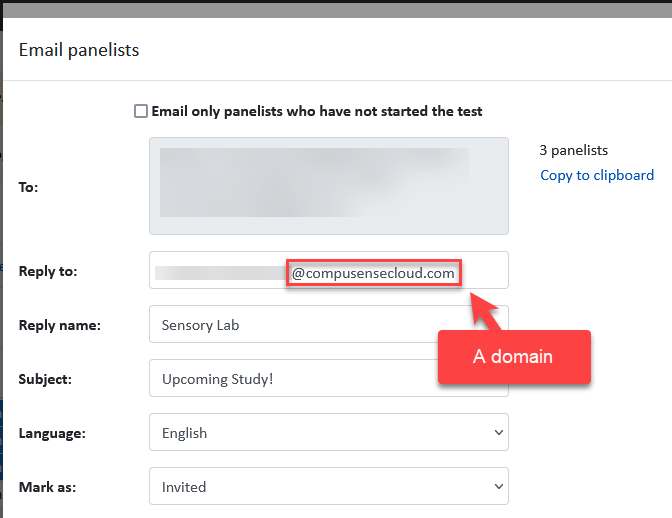Open the Mark as dropdown showing Invited
Image resolution: width=672 pixels, height=518 pixels.
click(x=329, y=486)
